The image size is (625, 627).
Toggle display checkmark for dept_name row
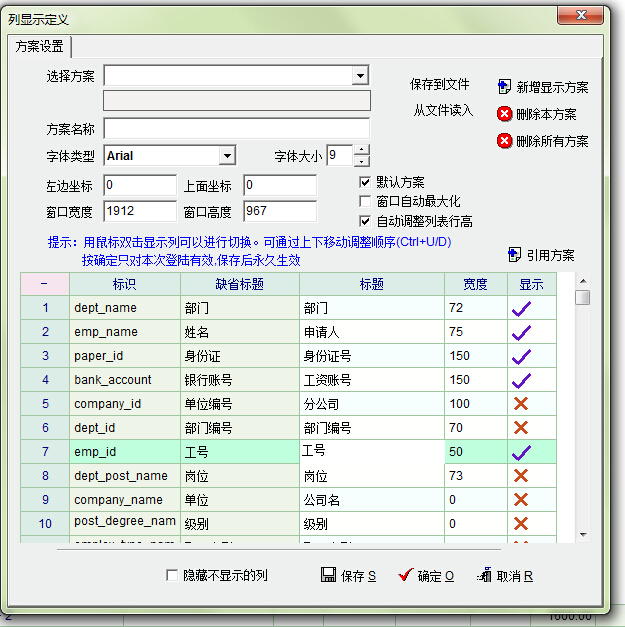pyautogui.click(x=521, y=308)
